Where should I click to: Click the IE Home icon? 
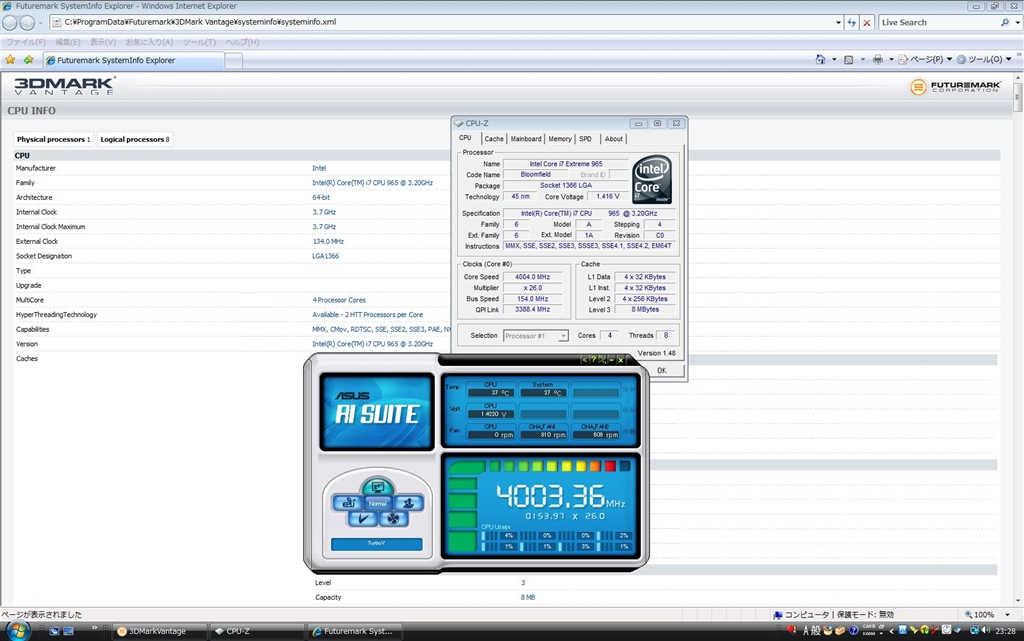(x=820, y=59)
